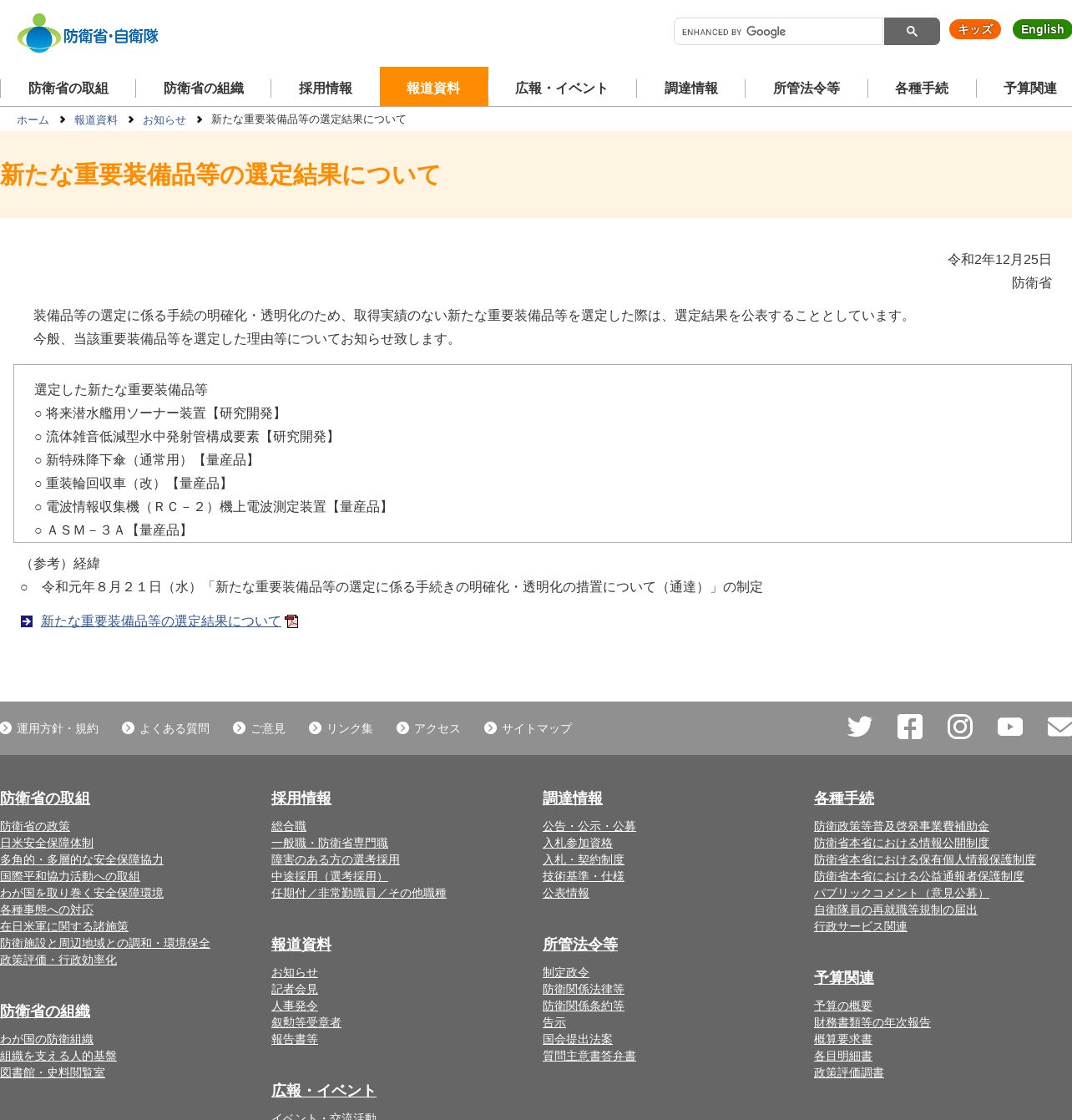
Task: Open 予算の概要 footer link
Action: 843,1006
